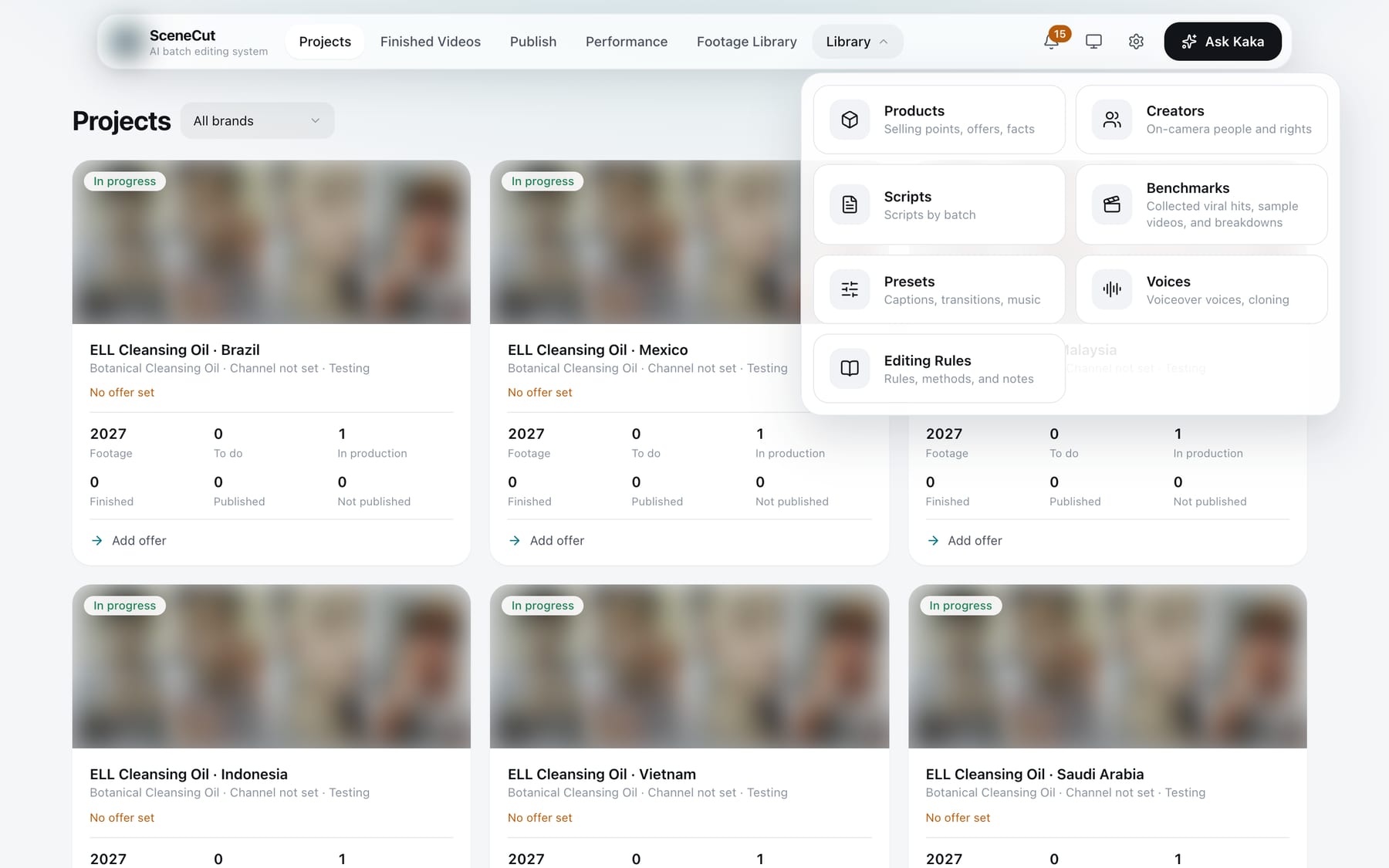Click the ELL Cleansing Oil · Brazil title
This screenshot has height=868, width=1389.
(174, 350)
